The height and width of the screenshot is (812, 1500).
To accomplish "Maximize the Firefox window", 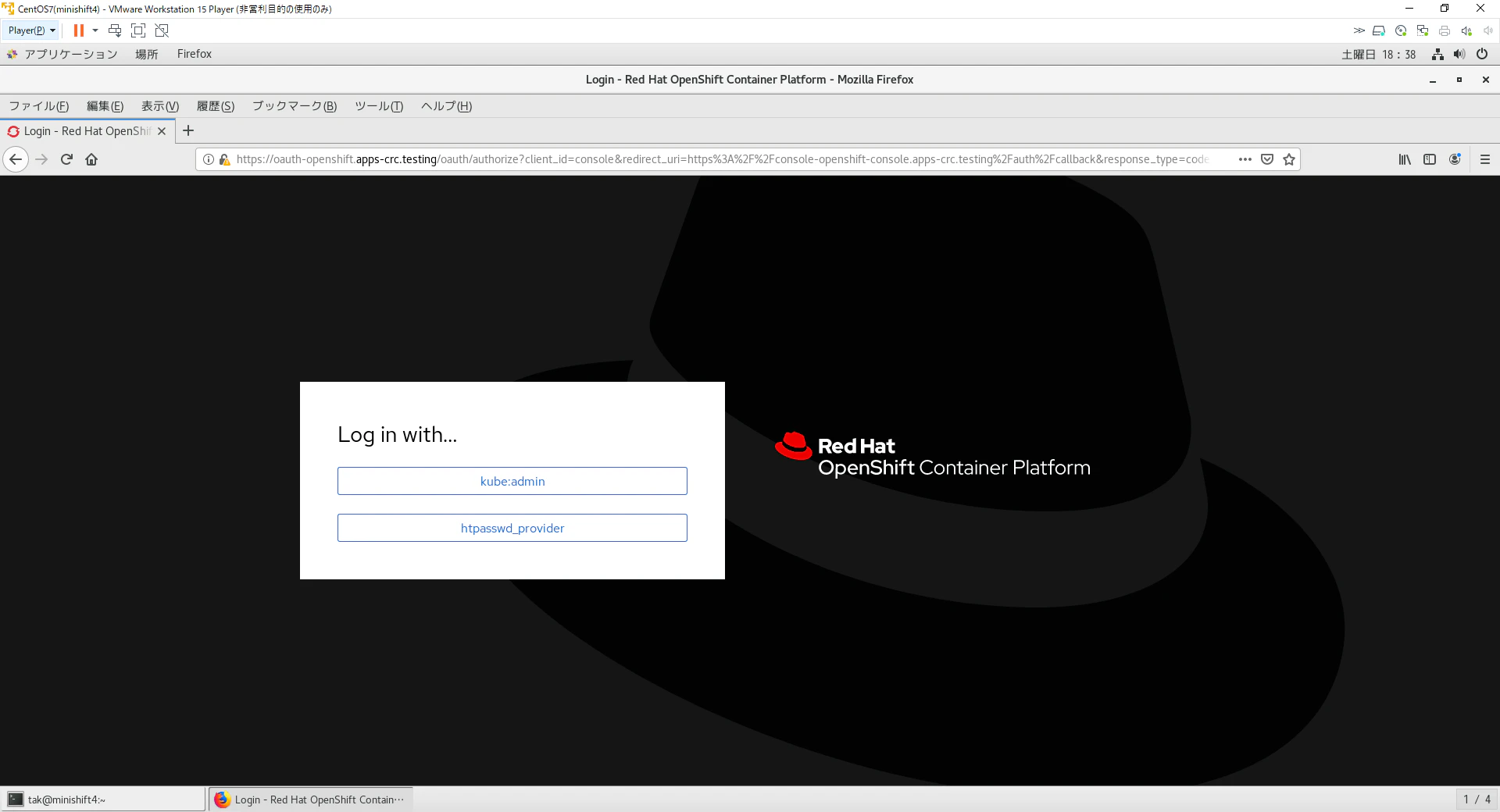I will pos(1459,80).
